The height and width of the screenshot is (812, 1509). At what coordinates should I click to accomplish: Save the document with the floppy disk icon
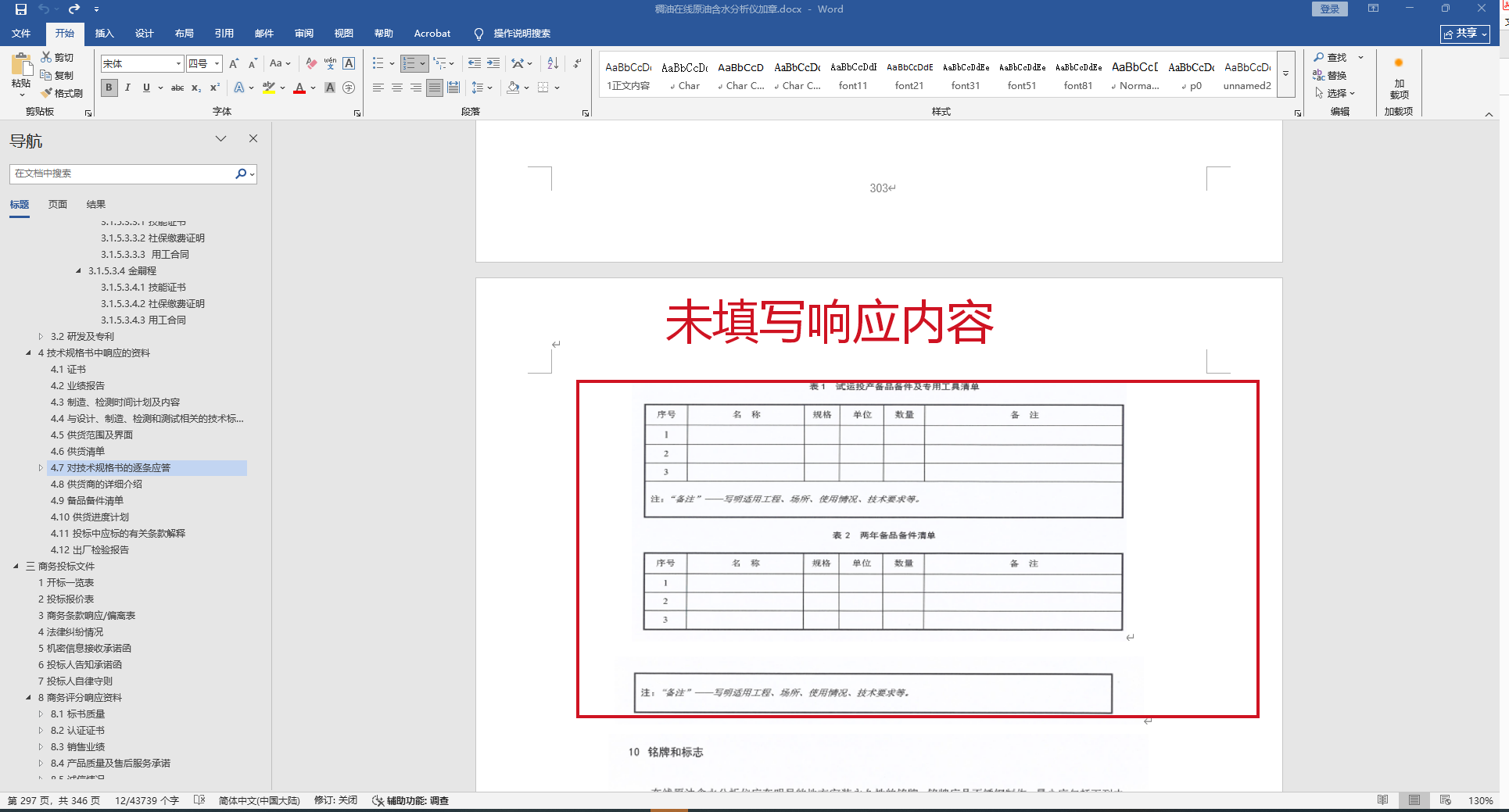tap(21, 9)
